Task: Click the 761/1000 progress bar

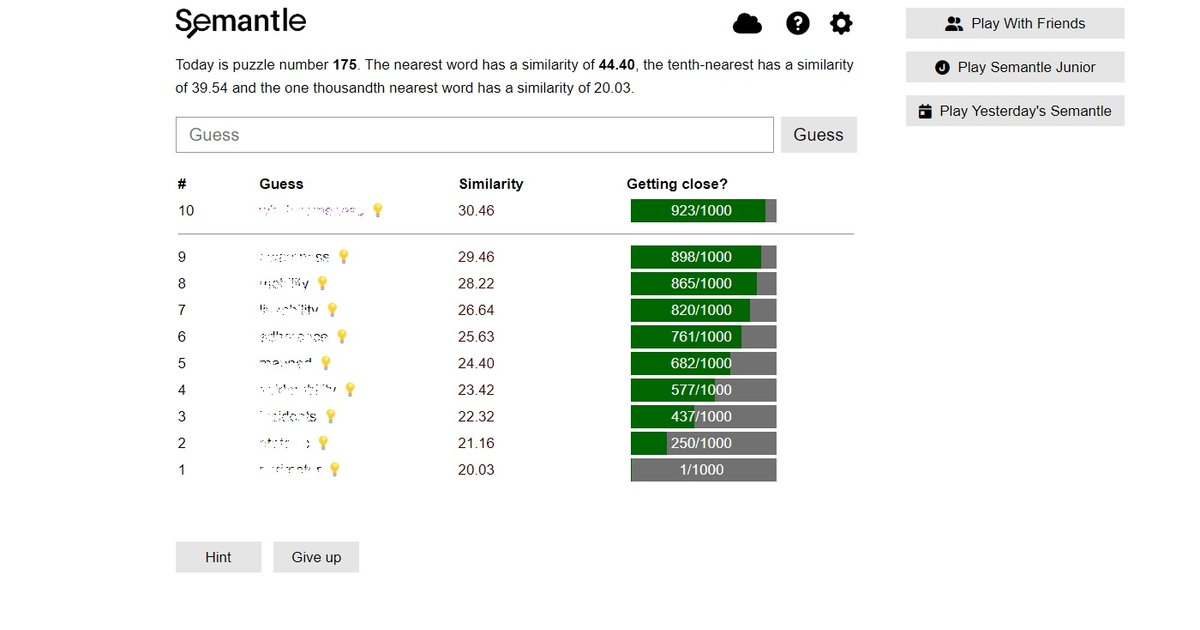Action: coord(703,337)
